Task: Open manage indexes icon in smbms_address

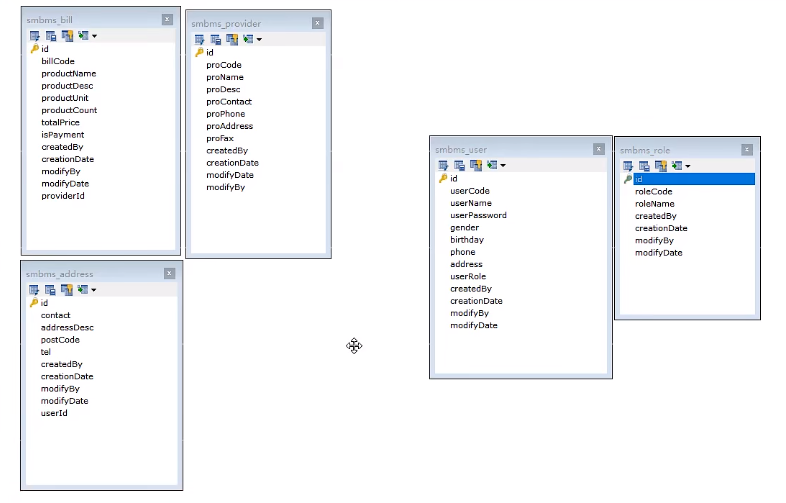Action: 50,289
